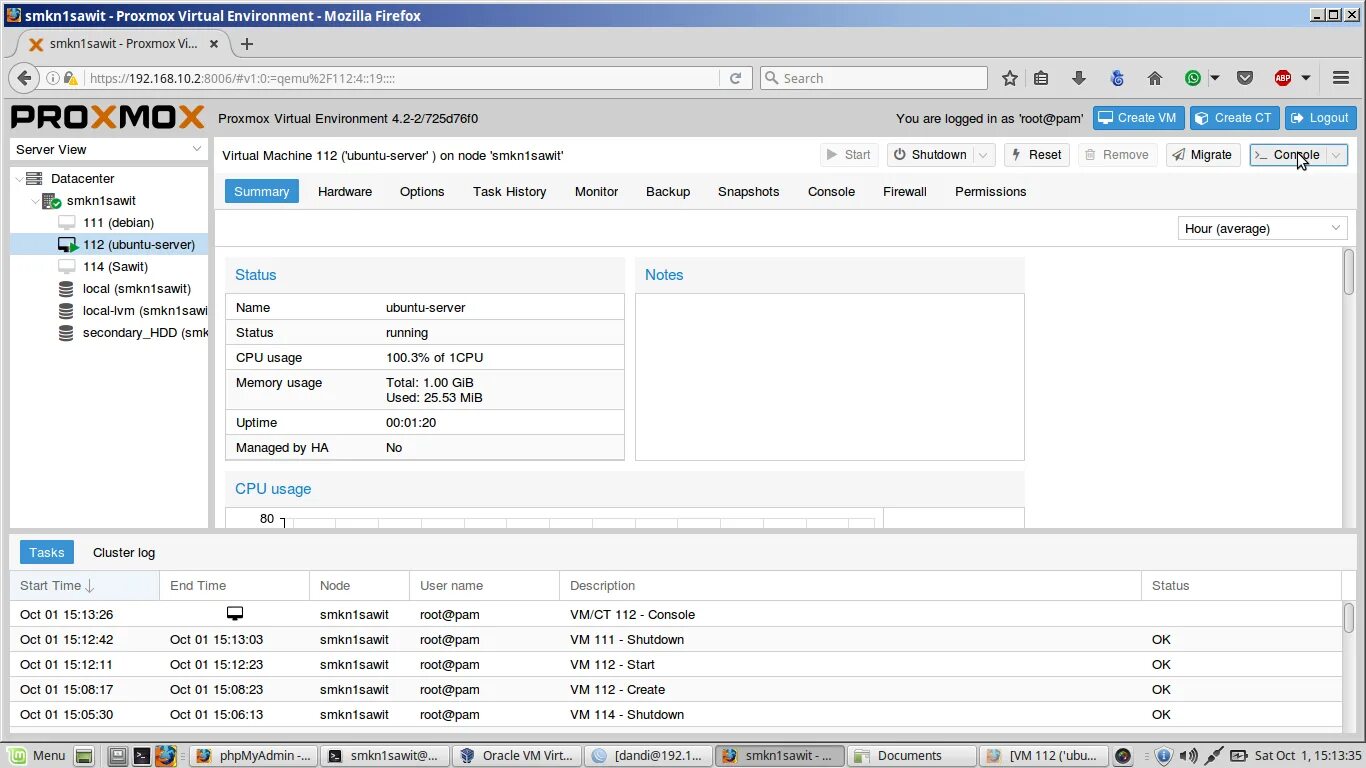Select VM 111 (debian) in tree
Viewport: 1366px width, 768px height.
tap(118, 223)
